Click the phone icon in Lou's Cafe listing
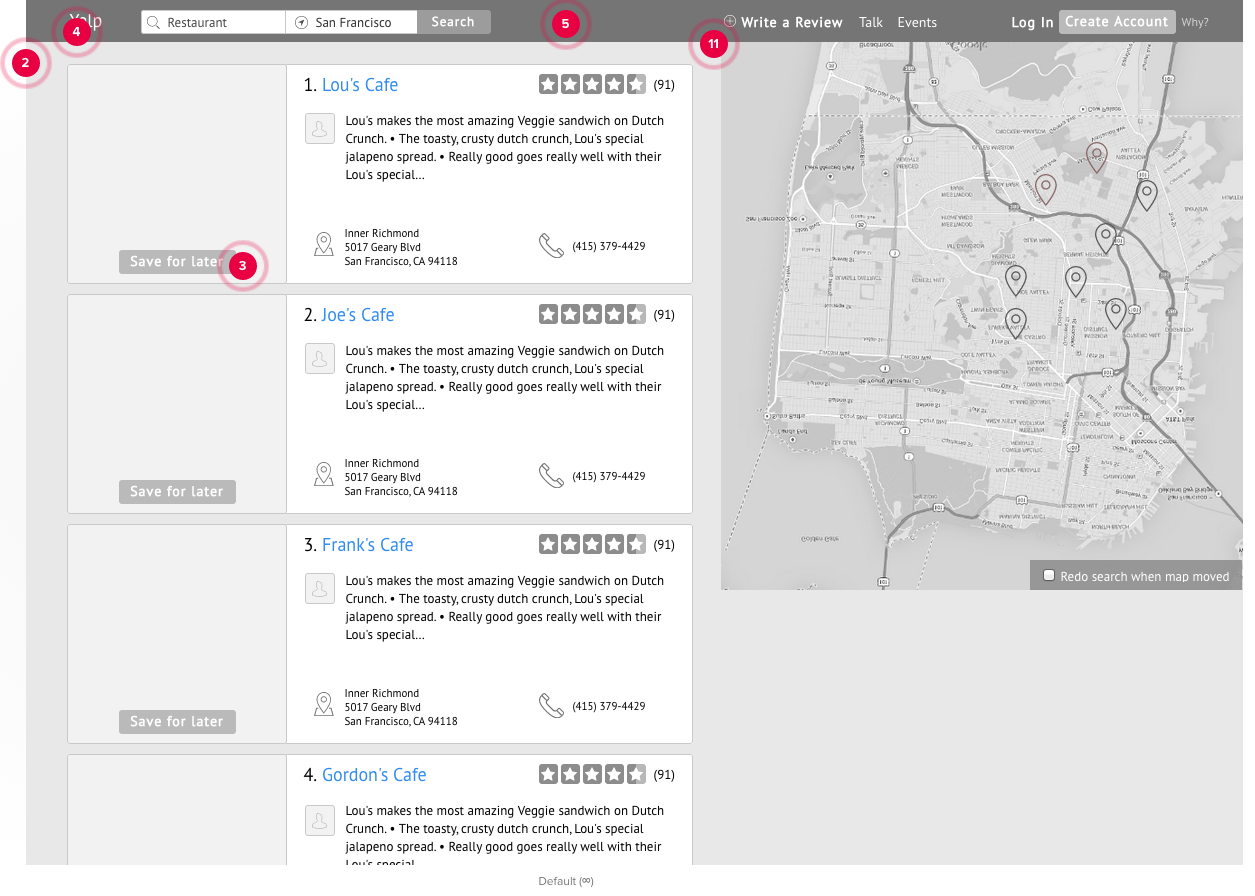The height and width of the screenshot is (896, 1255). tap(551, 246)
